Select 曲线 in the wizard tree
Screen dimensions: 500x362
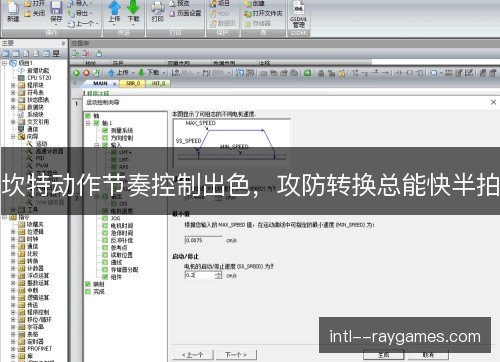116,262
